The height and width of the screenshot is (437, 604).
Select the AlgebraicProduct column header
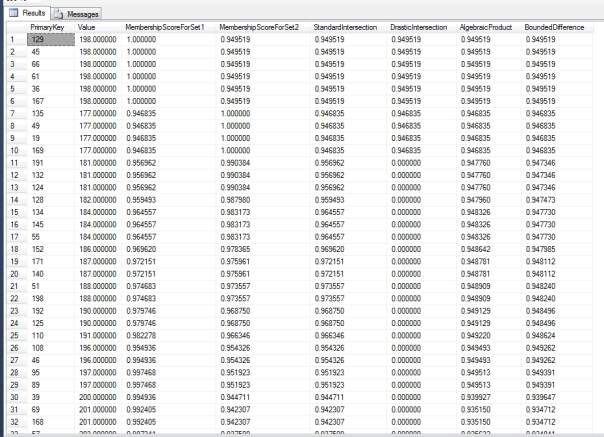click(488, 27)
